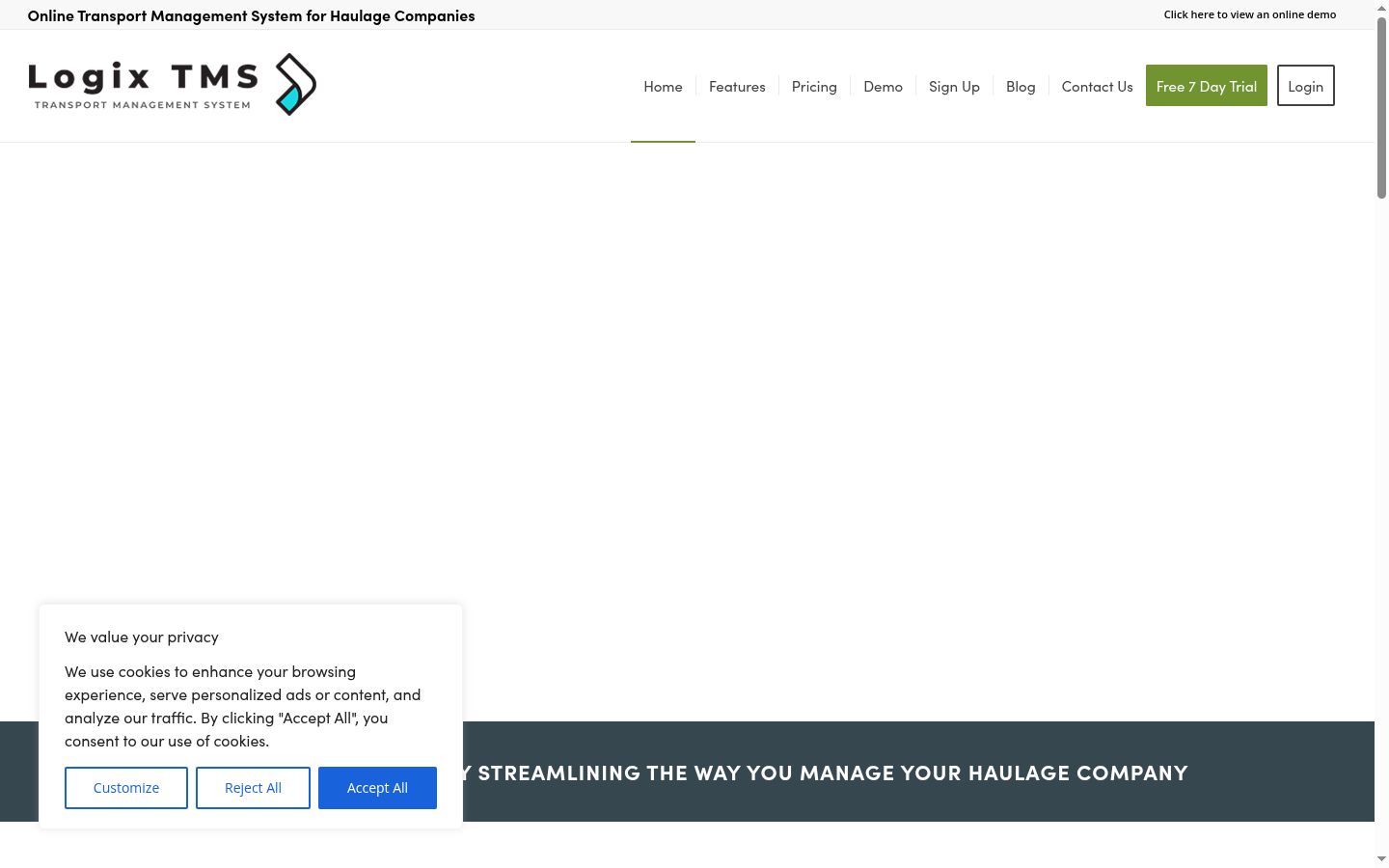This screenshot has width=1389, height=868.
Task: Go to the Features page
Action: tap(737, 87)
